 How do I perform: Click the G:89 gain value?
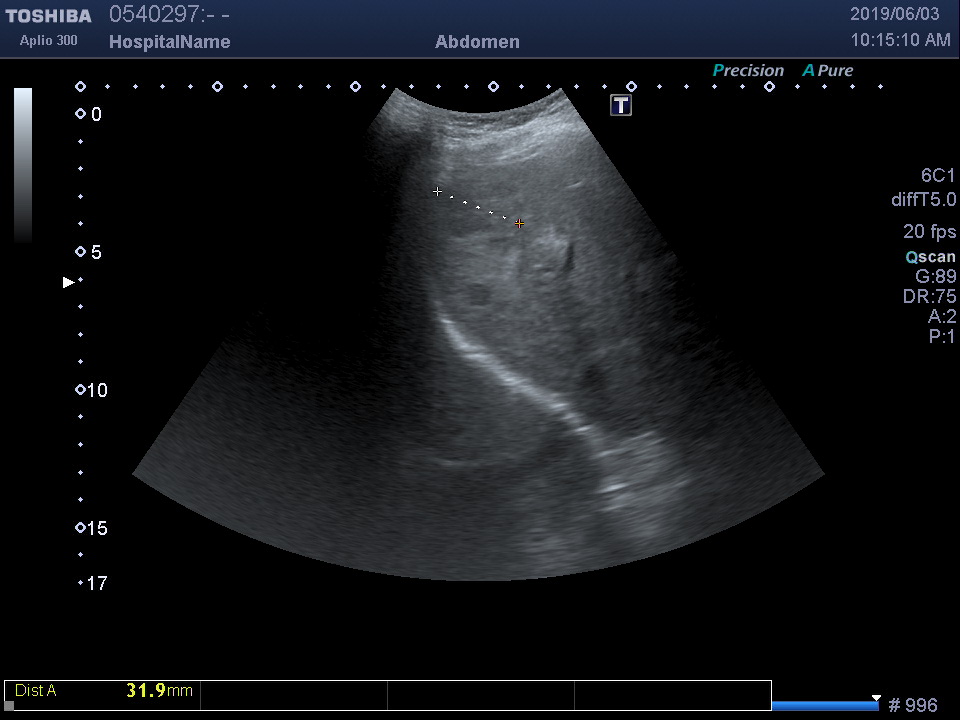(x=935, y=277)
